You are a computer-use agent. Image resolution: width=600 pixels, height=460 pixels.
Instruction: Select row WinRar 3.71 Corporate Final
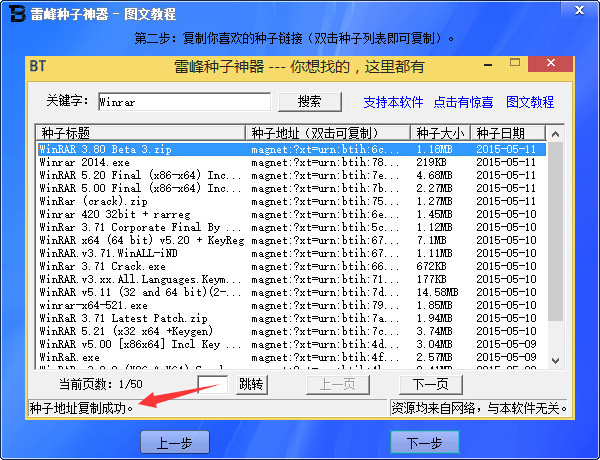tap(292, 227)
